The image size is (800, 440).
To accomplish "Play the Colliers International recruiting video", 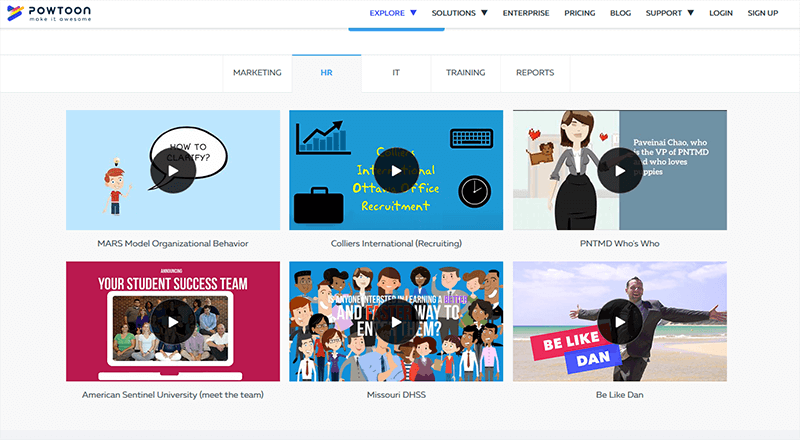I will click(396, 170).
